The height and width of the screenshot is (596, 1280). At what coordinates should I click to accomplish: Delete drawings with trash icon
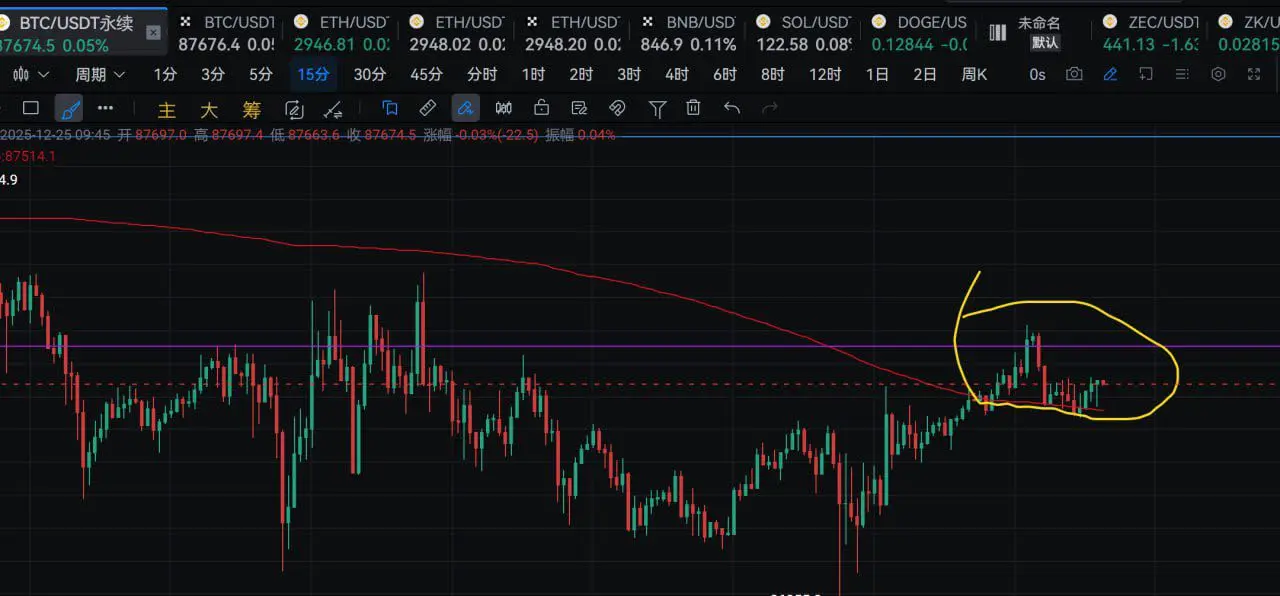pos(693,108)
